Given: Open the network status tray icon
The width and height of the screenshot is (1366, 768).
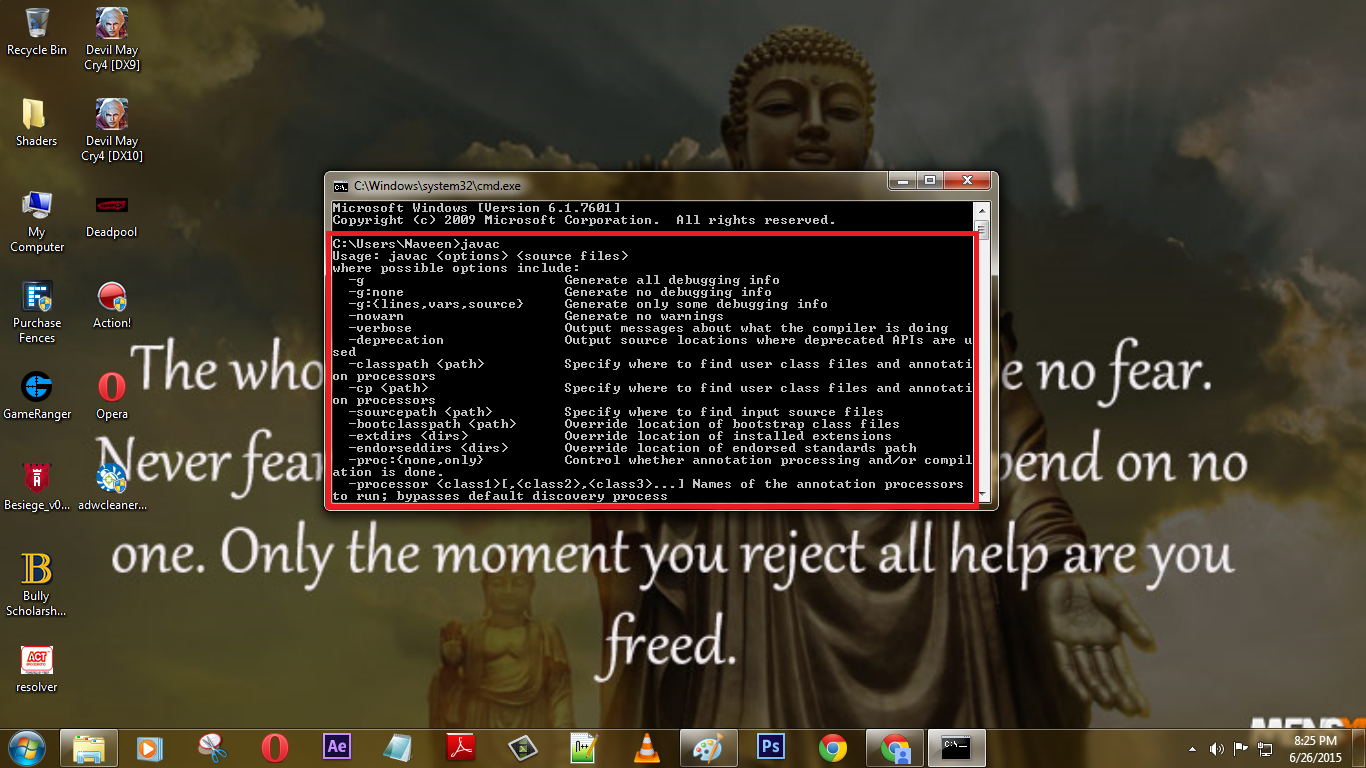Looking at the screenshot, I should click(x=1266, y=748).
